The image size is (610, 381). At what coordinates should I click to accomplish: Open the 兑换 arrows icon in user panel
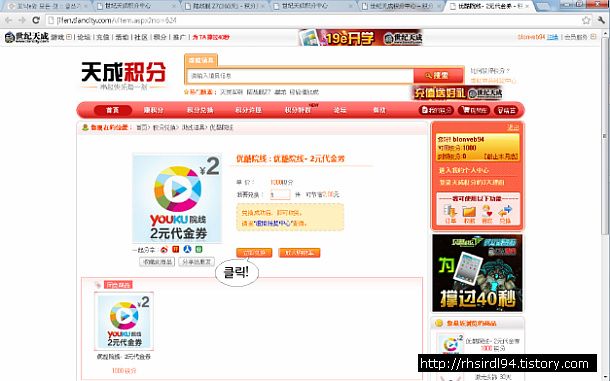[505, 214]
